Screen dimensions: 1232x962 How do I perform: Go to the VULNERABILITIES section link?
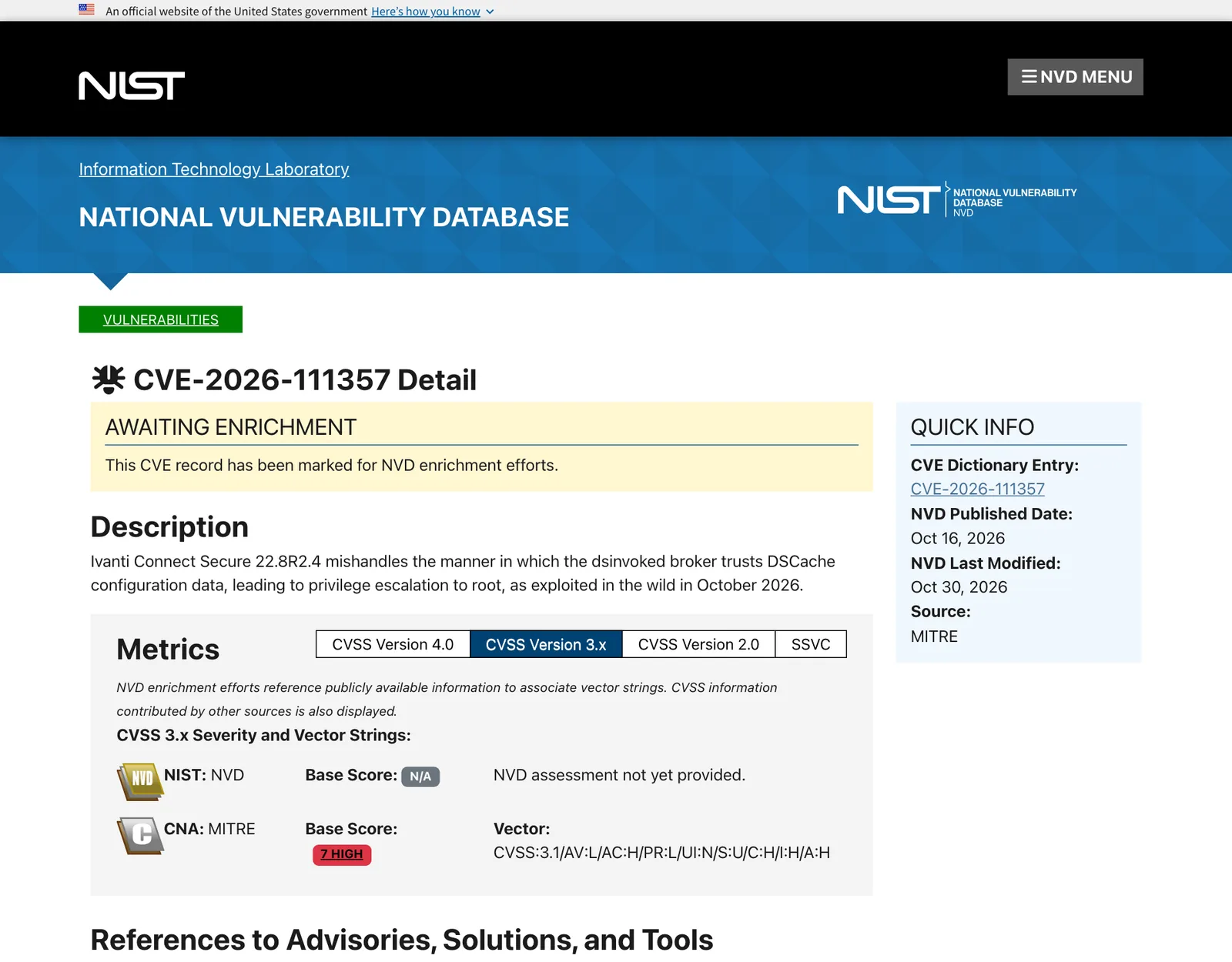161,319
